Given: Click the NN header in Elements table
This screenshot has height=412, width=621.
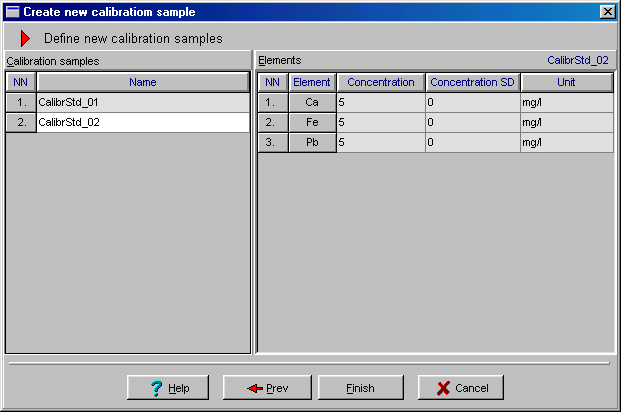Looking at the screenshot, I should (x=273, y=82).
